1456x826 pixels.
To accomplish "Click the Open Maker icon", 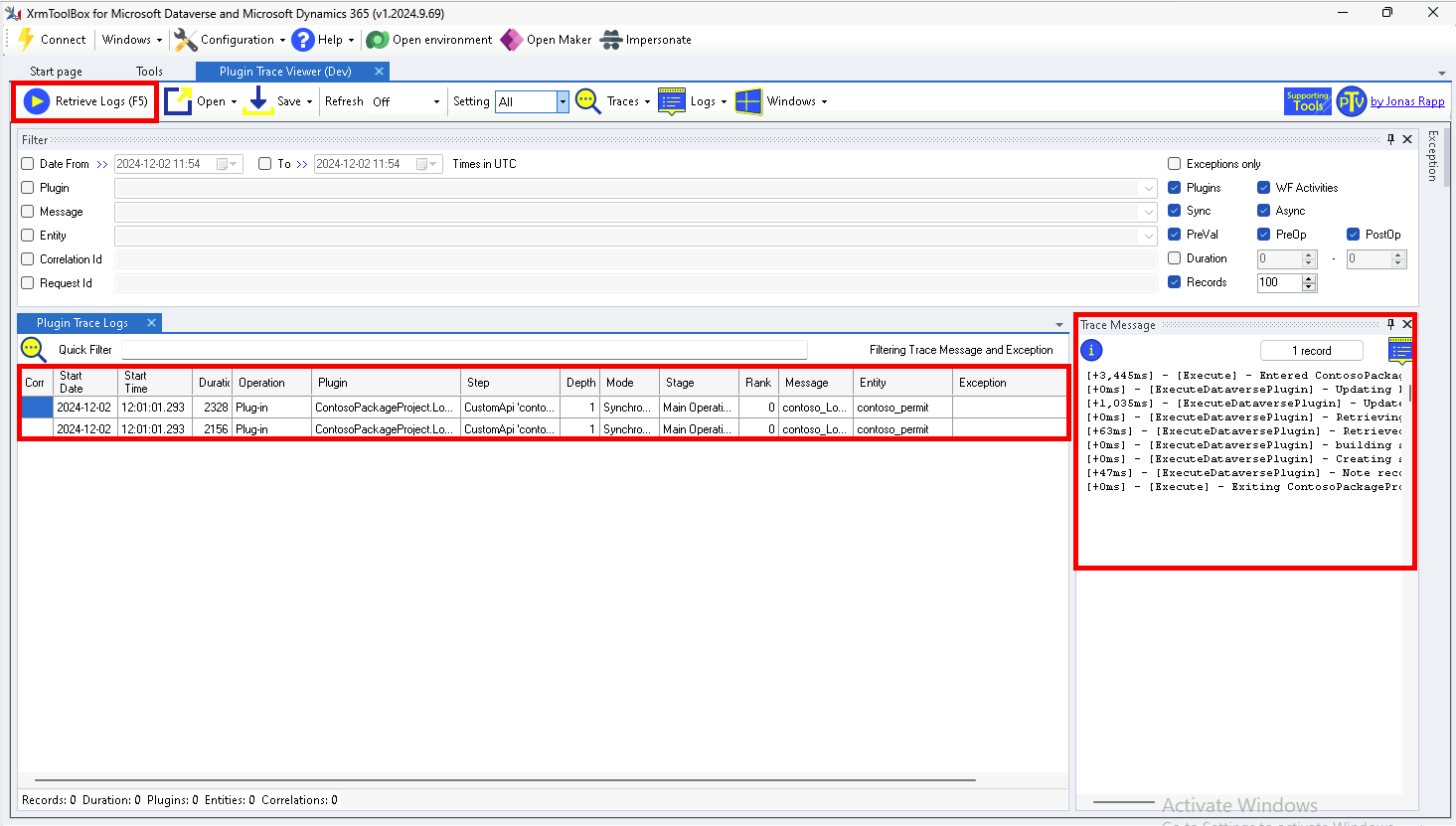I will [511, 40].
